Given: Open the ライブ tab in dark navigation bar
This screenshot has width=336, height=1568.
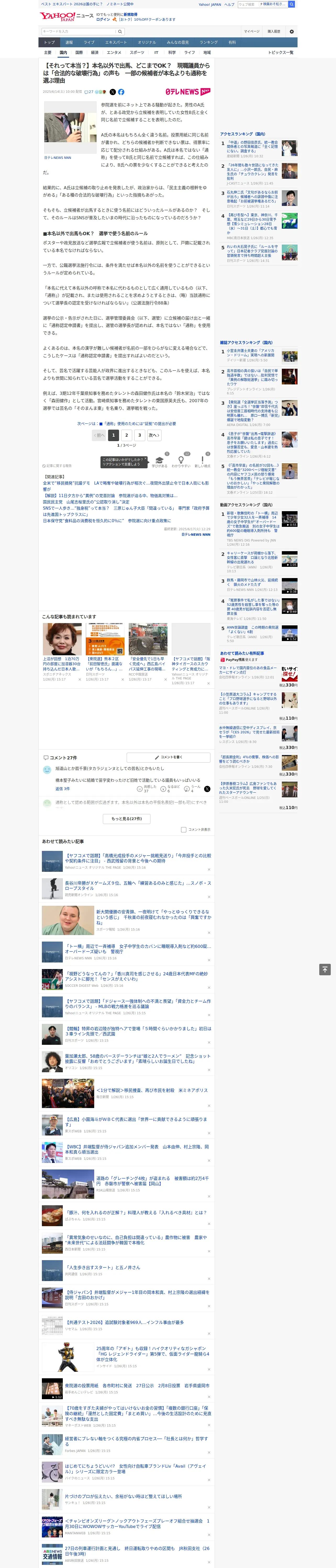Looking at the screenshot, I should 89,43.
